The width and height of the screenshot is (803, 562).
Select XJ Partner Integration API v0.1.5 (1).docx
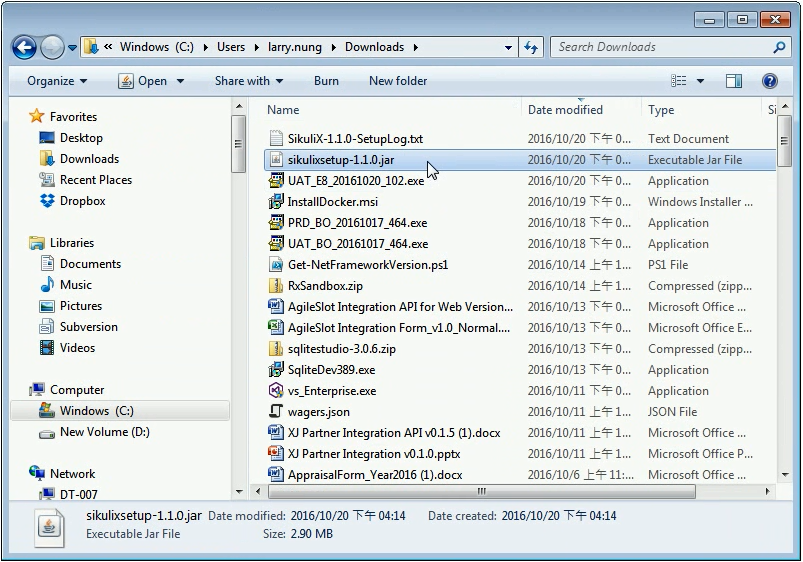tap(394, 433)
